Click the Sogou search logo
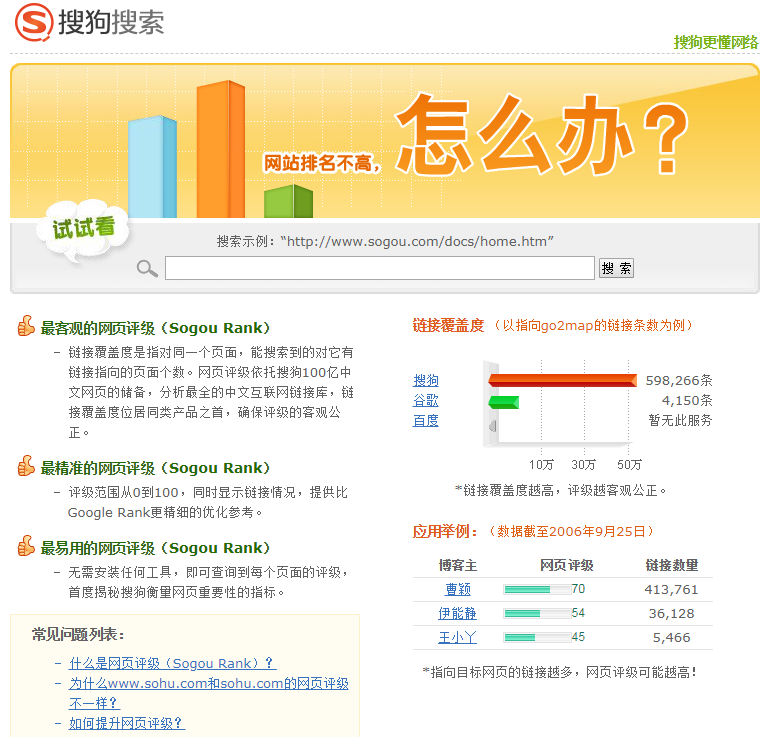The image size is (767, 737). click(x=90, y=22)
